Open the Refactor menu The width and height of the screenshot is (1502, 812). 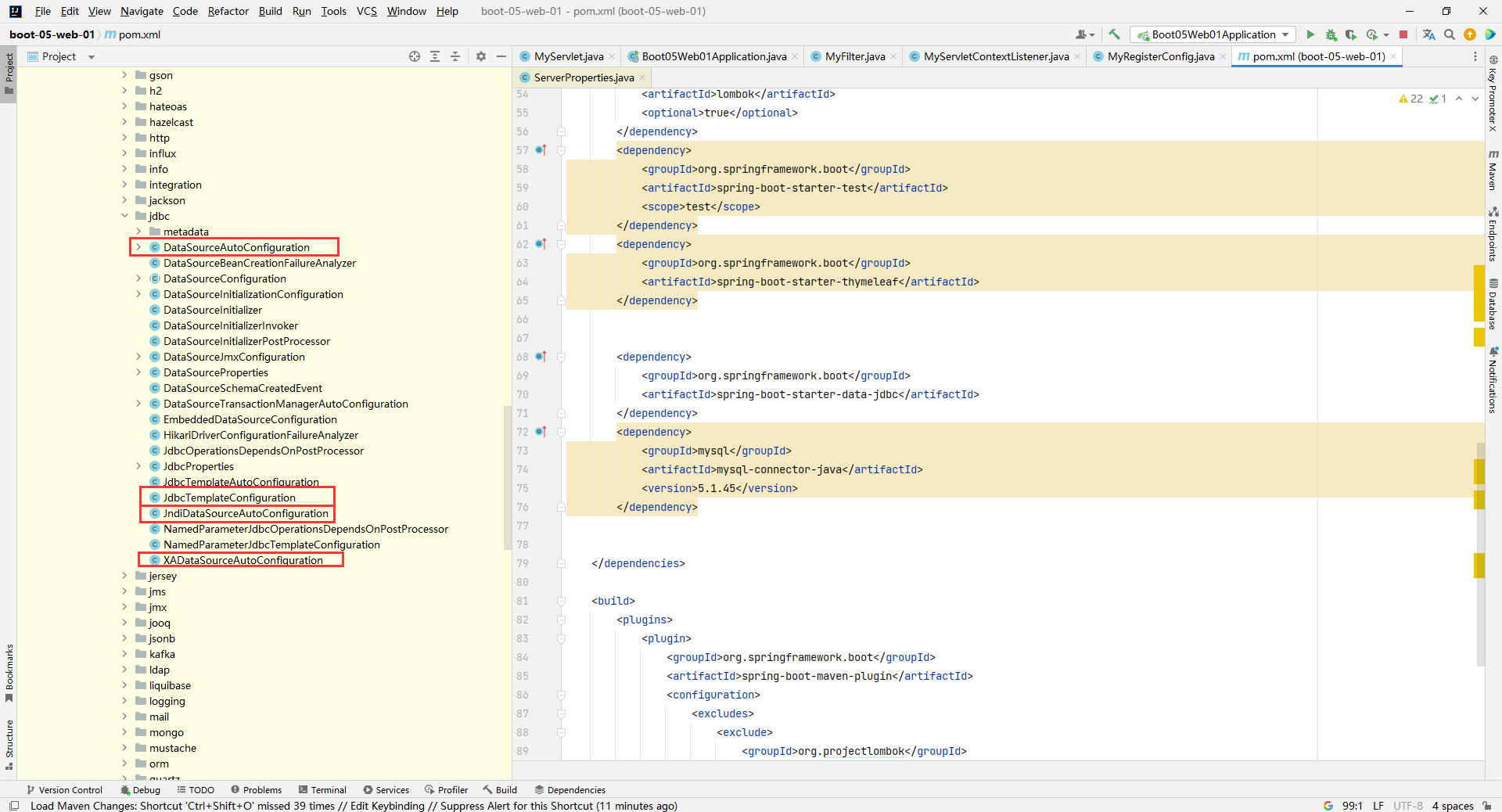tap(228, 11)
